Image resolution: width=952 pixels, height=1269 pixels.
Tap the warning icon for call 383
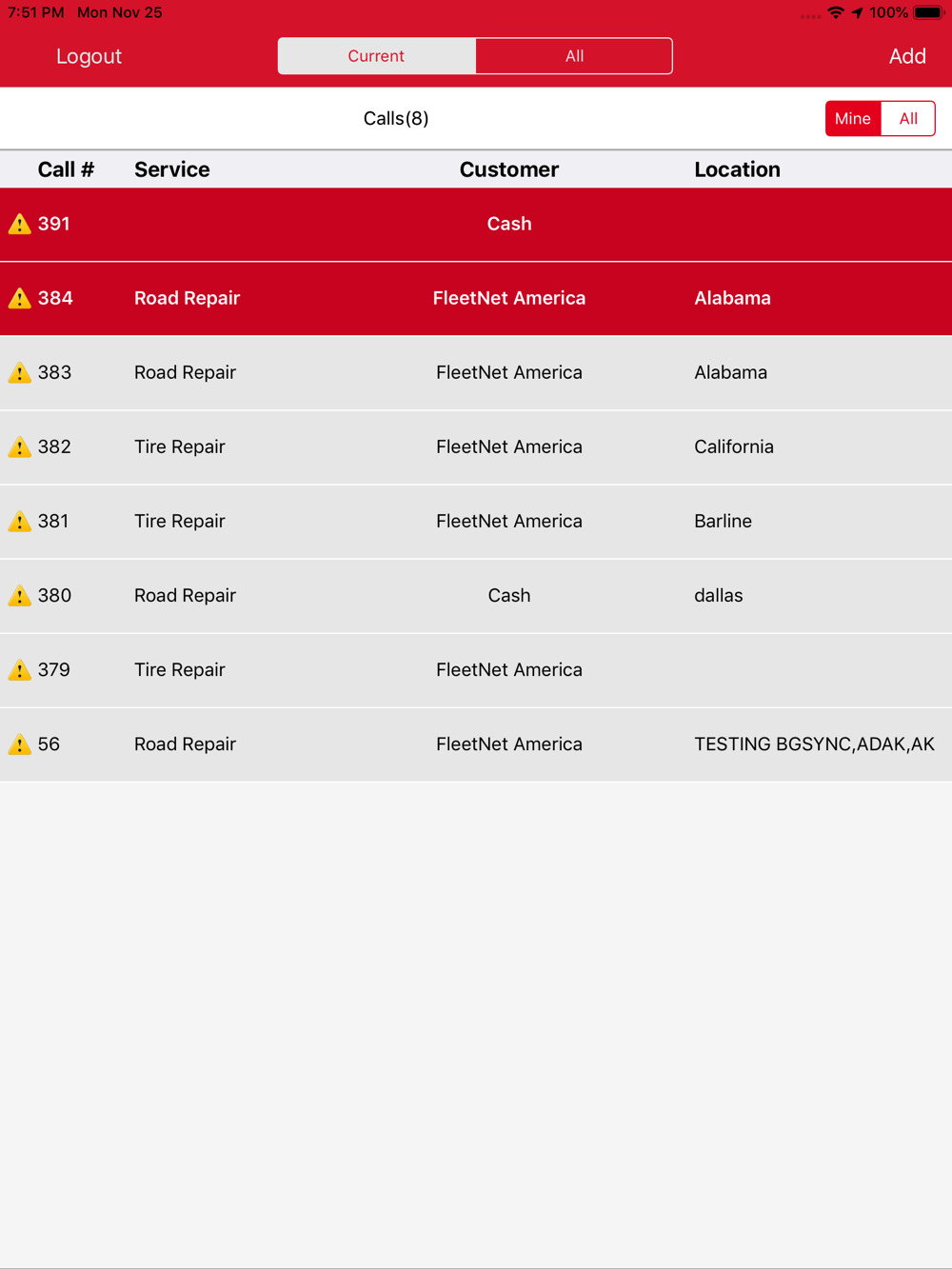pos(19,372)
